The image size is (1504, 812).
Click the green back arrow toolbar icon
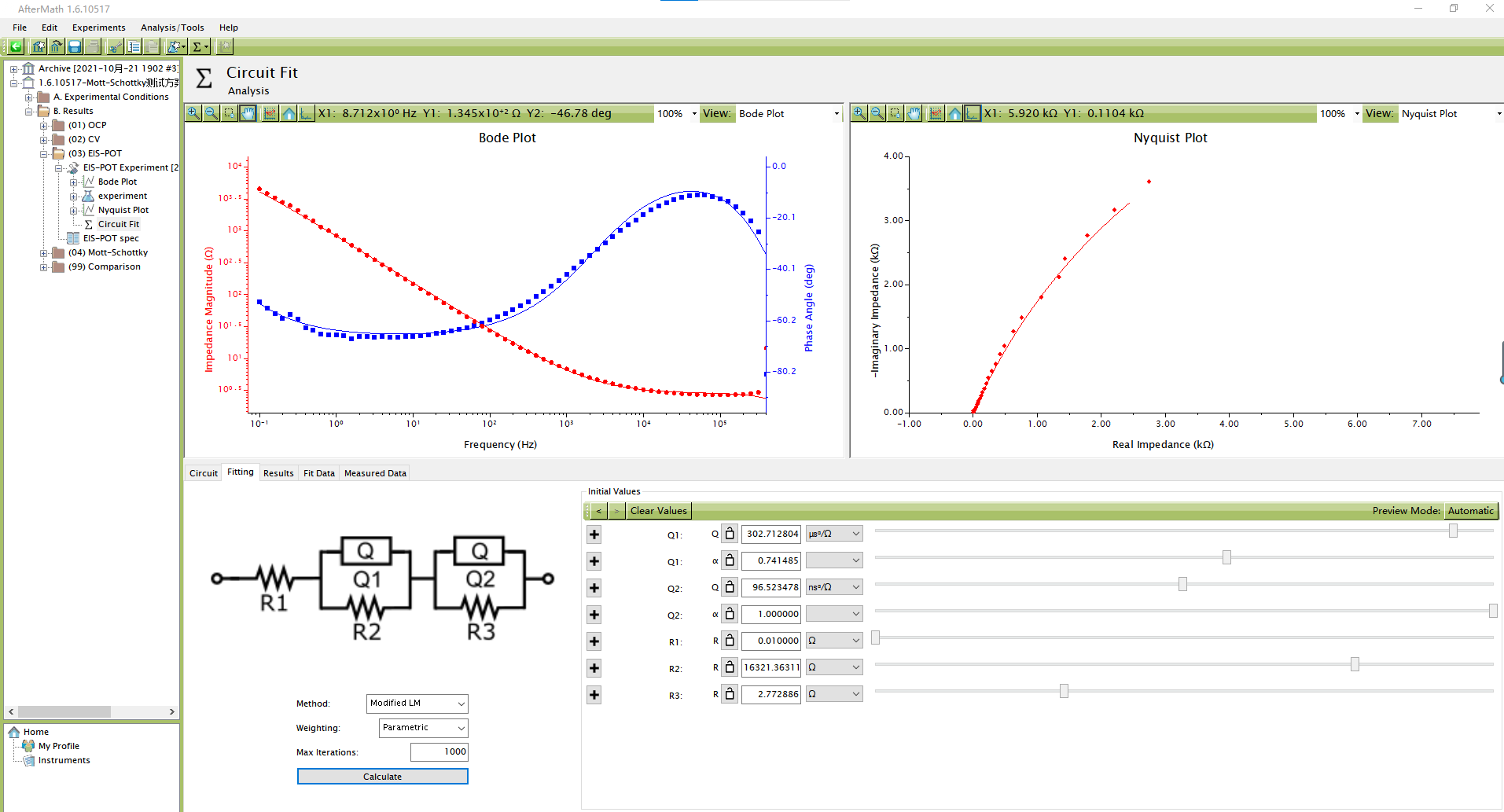click(x=16, y=47)
